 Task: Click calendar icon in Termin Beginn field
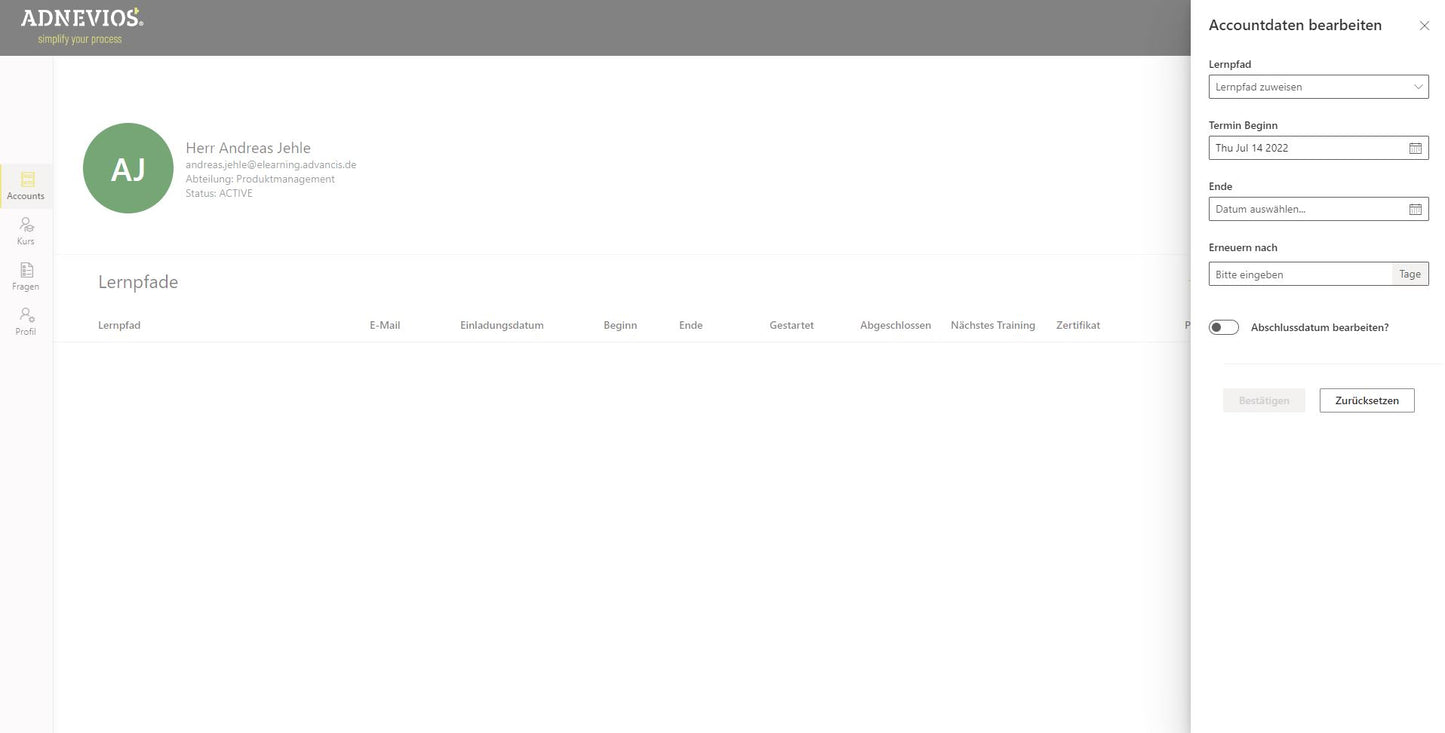[1415, 148]
